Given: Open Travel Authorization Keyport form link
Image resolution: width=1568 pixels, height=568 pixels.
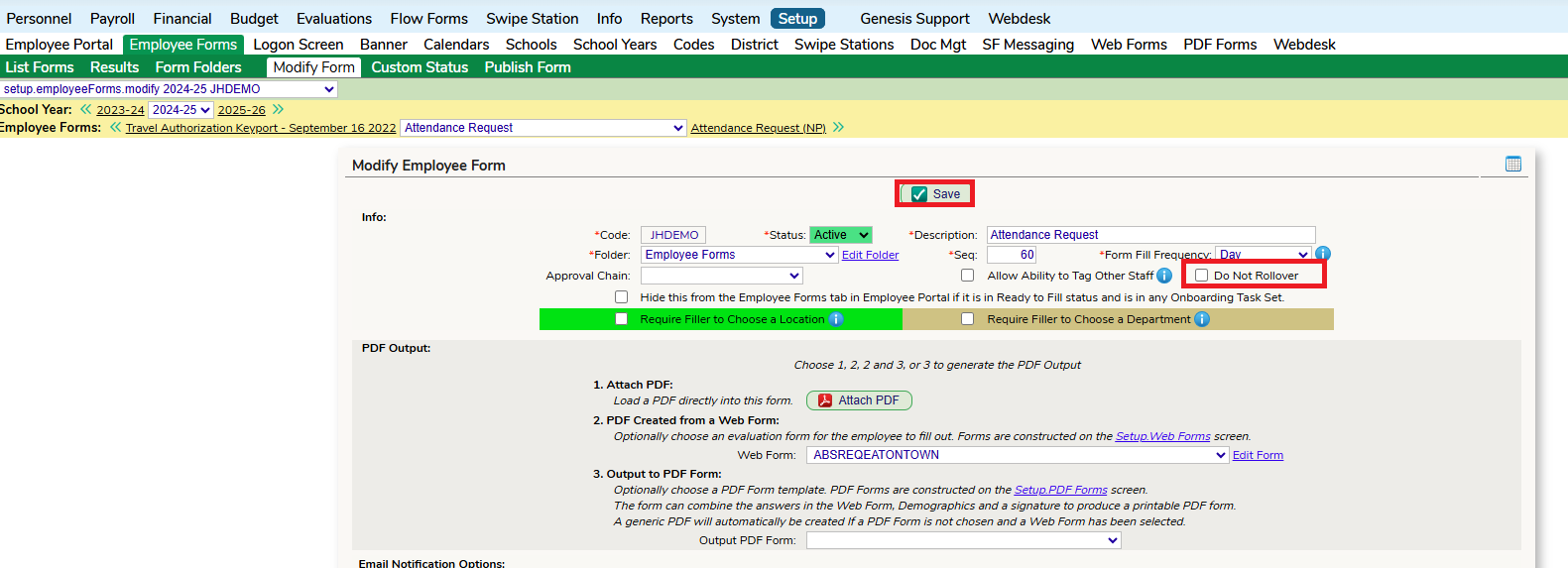Looking at the screenshot, I should [x=261, y=128].
